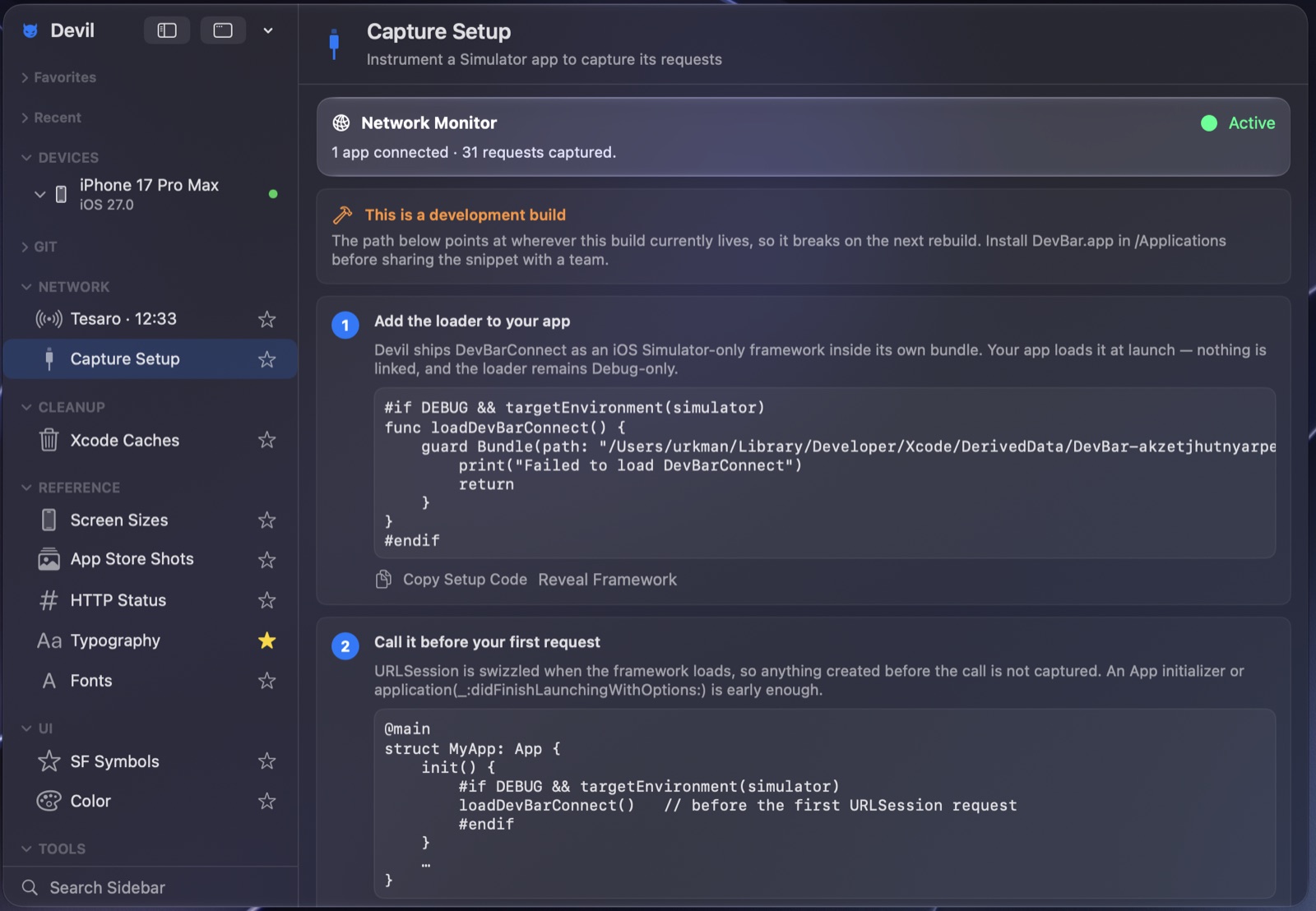
Task: Click the Capture Setup header plug icon
Action: [334, 44]
